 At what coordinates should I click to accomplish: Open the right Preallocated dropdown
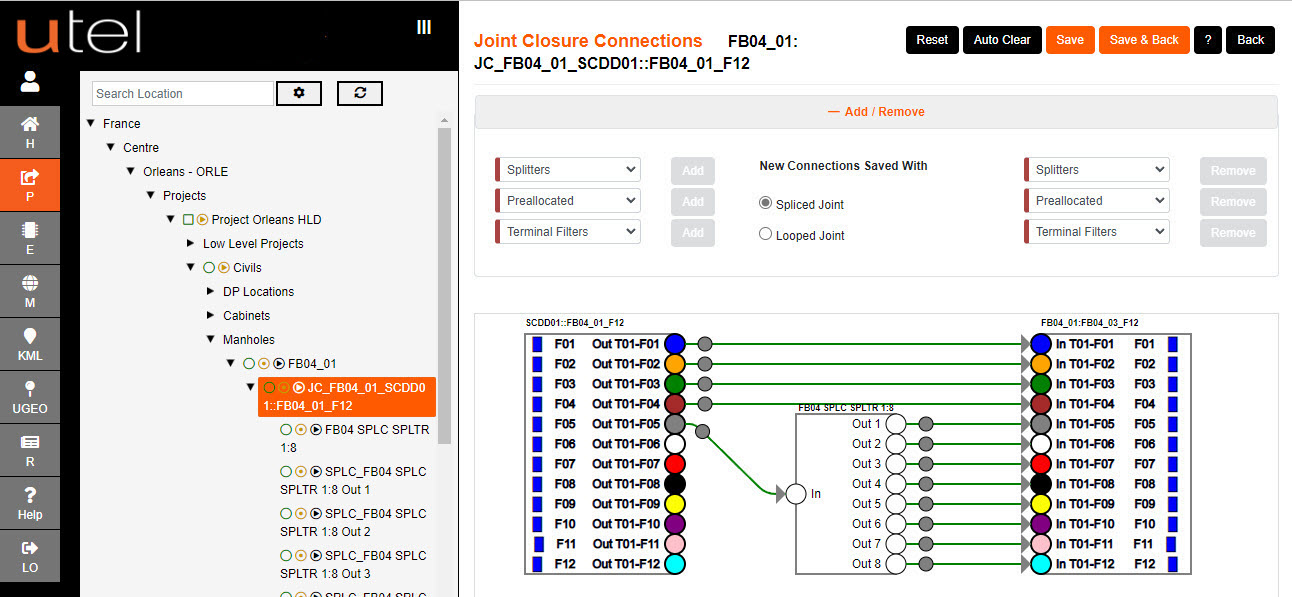[x=1097, y=201]
